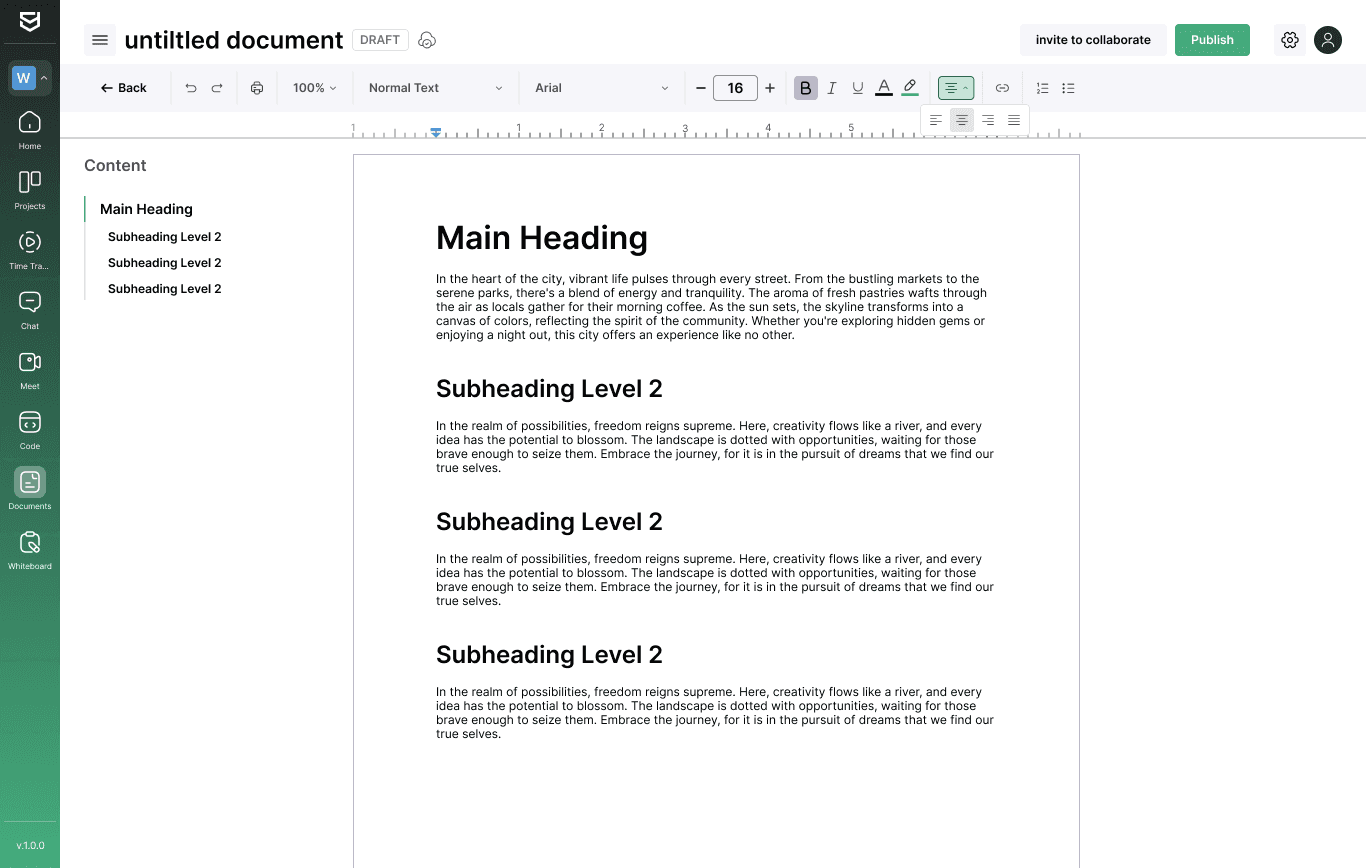This screenshot has height=868, width=1366.
Task: Open Time Tracking in the sidebar
Action: 30,250
